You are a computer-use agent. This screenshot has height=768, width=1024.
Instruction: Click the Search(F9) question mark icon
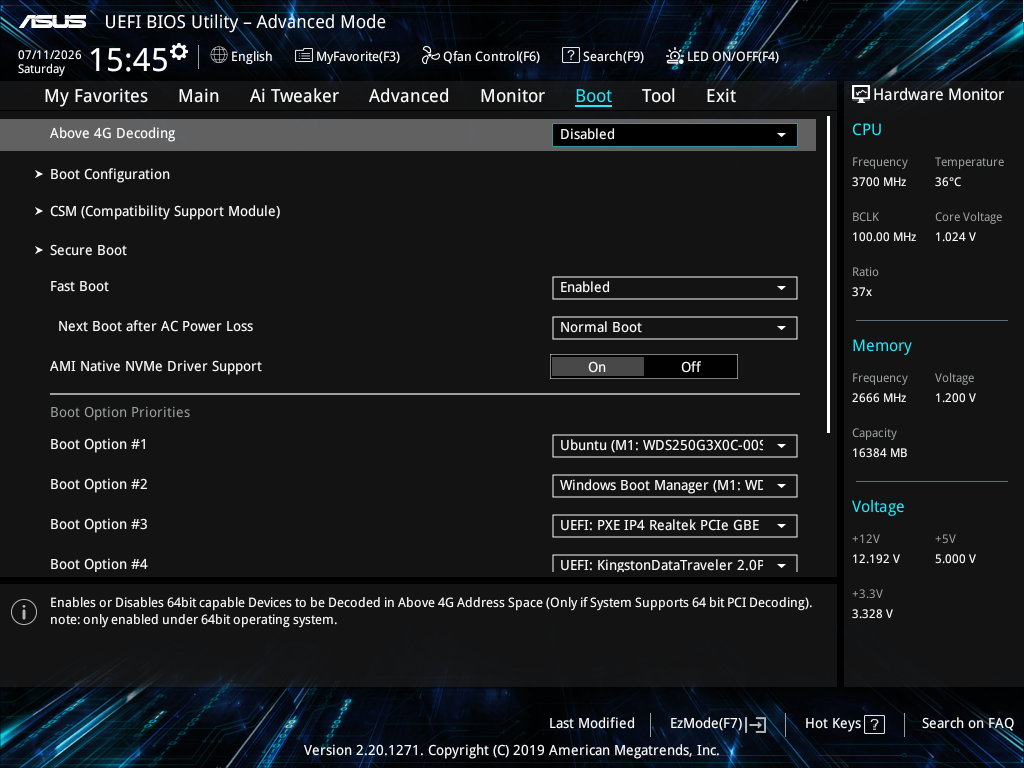tap(570, 56)
